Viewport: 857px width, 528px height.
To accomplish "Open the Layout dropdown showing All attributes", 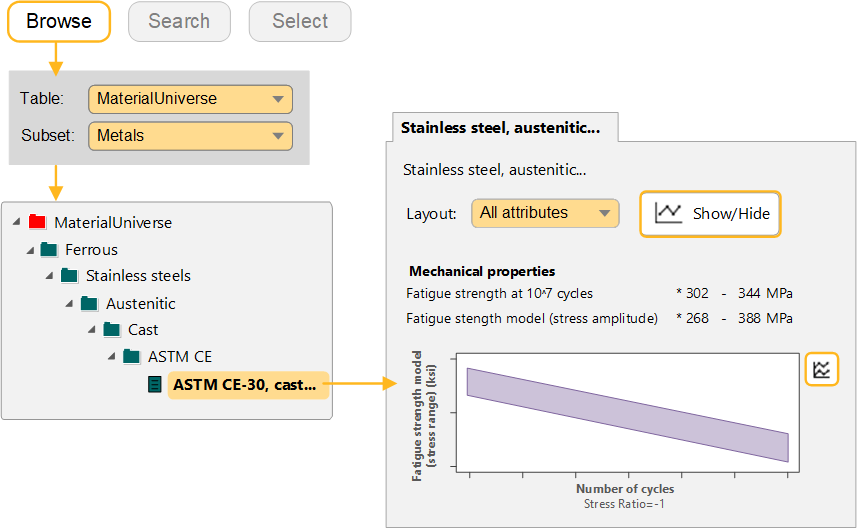I will pos(545,213).
